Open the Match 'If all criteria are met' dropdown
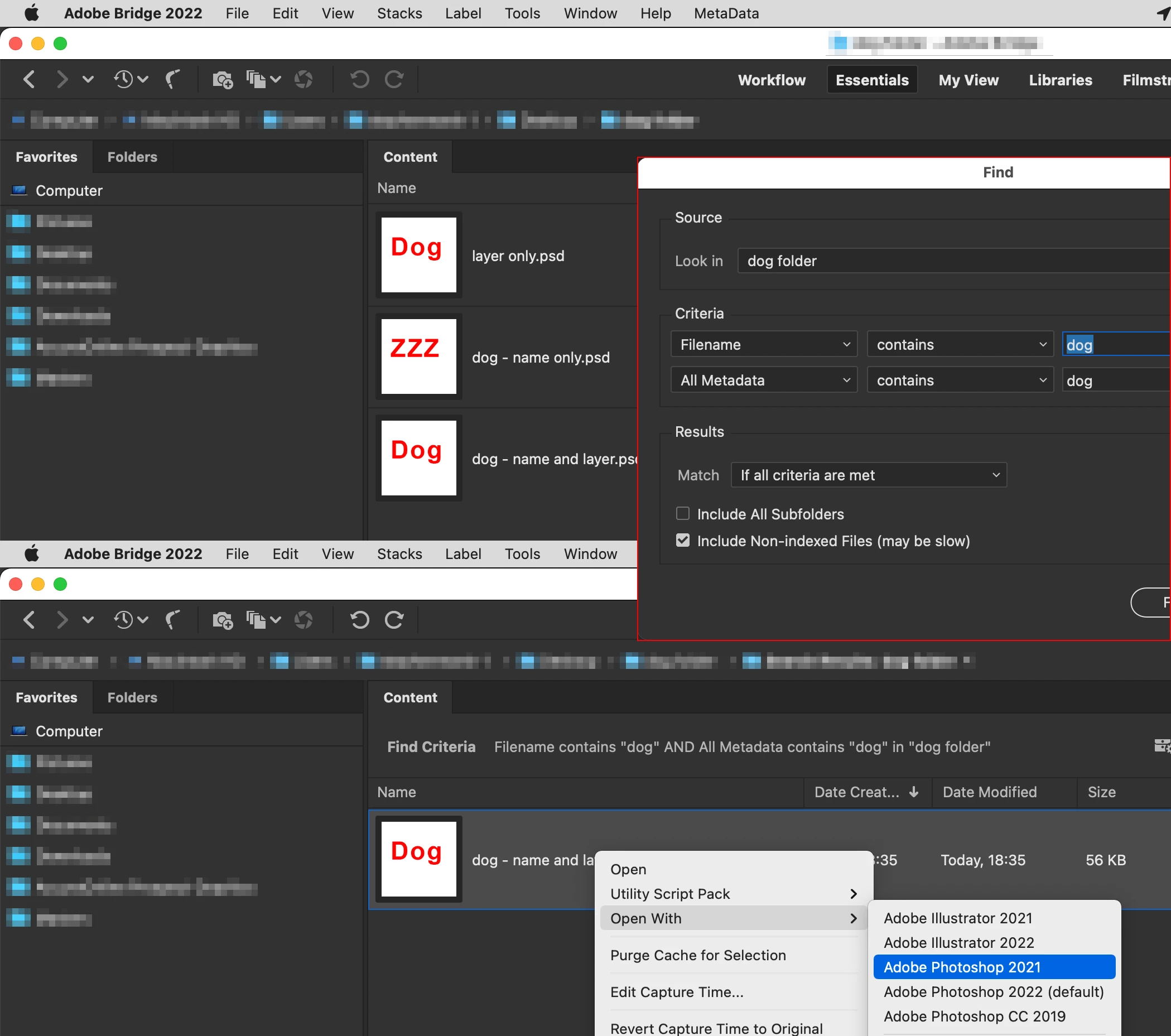This screenshot has width=1171, height=1036. 868,475
